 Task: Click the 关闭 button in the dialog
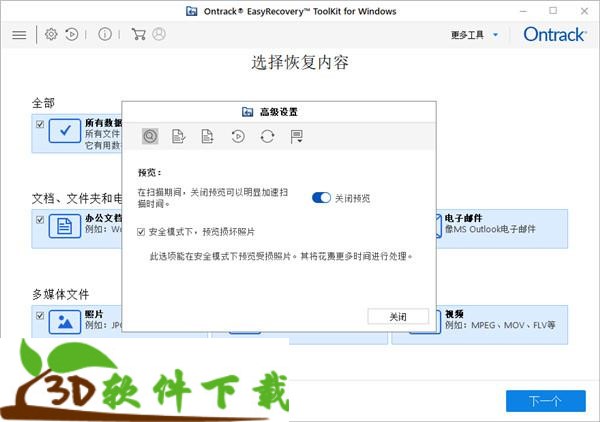tap(398, 316)
